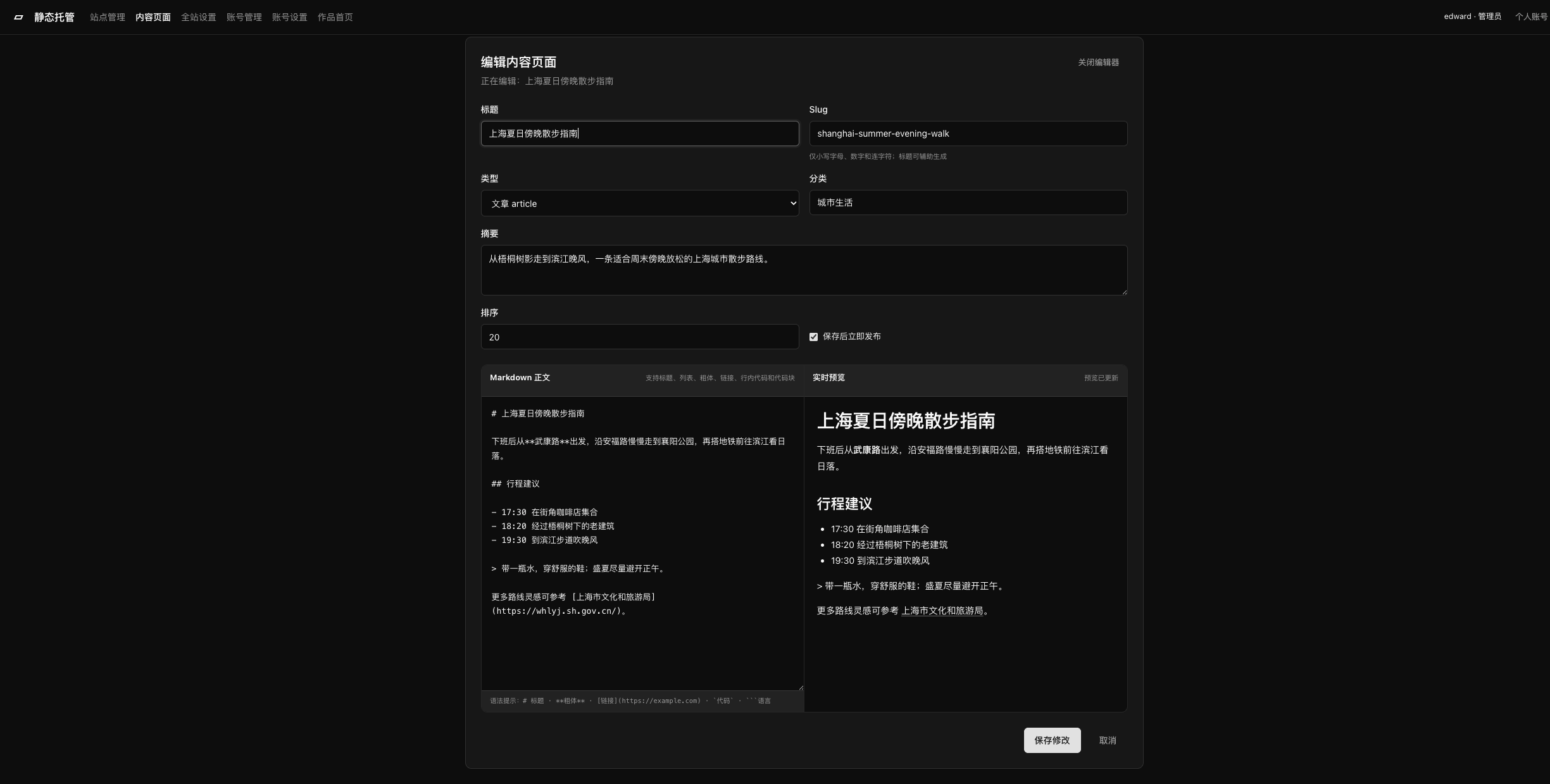The image size is (1550, 784).
Task: Click the 行程建议 preview heading
Action: tap(844, 504)
